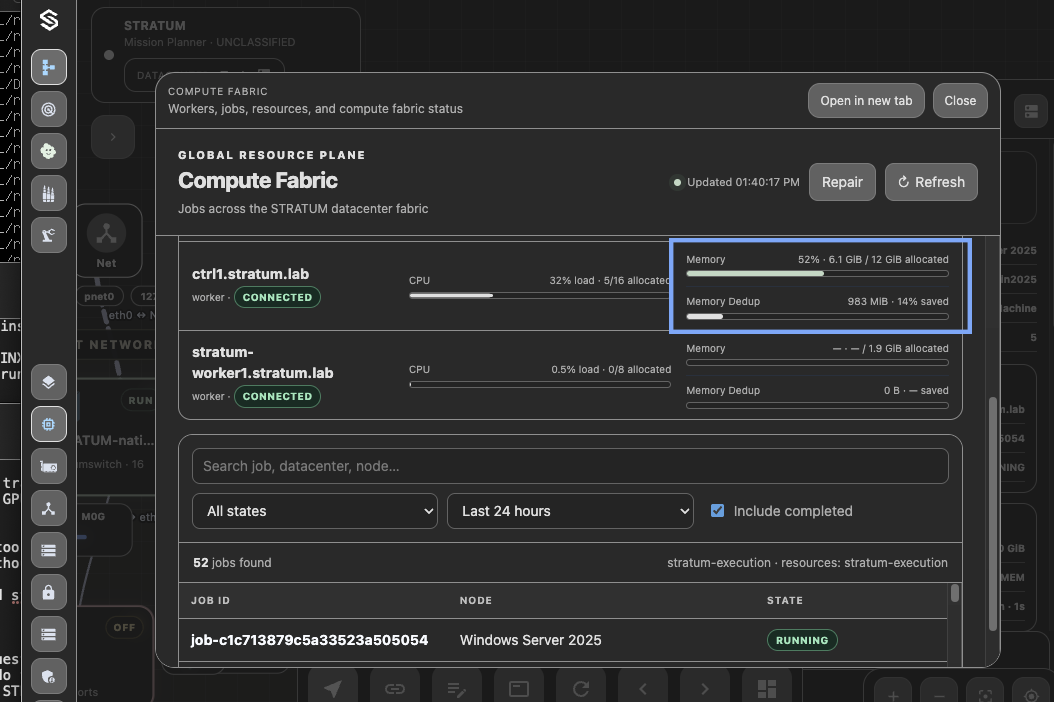Open the network fork icon in sidebar
Image resolution: width=1054 pixels, height=702 pixels.
[48, 508]
